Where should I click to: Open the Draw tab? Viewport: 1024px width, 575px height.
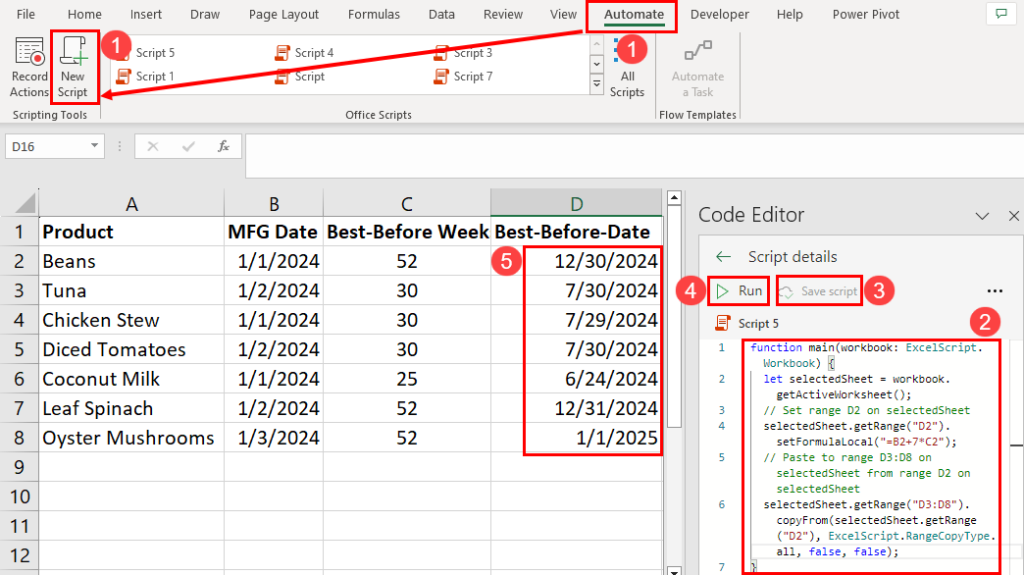(x=204, y=14)
